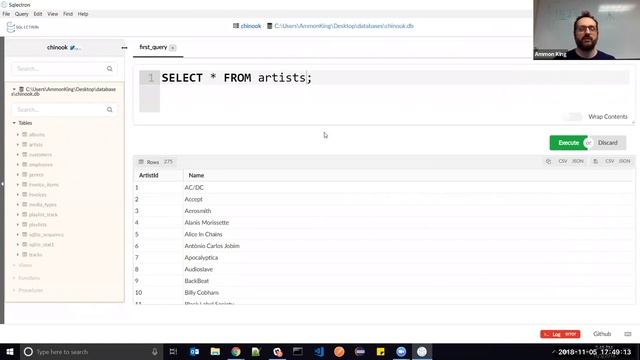Image resolution: width=640 pixels, height=360 pixels.
Task: Save results to CSV file
Action: [x=610, y=162]
